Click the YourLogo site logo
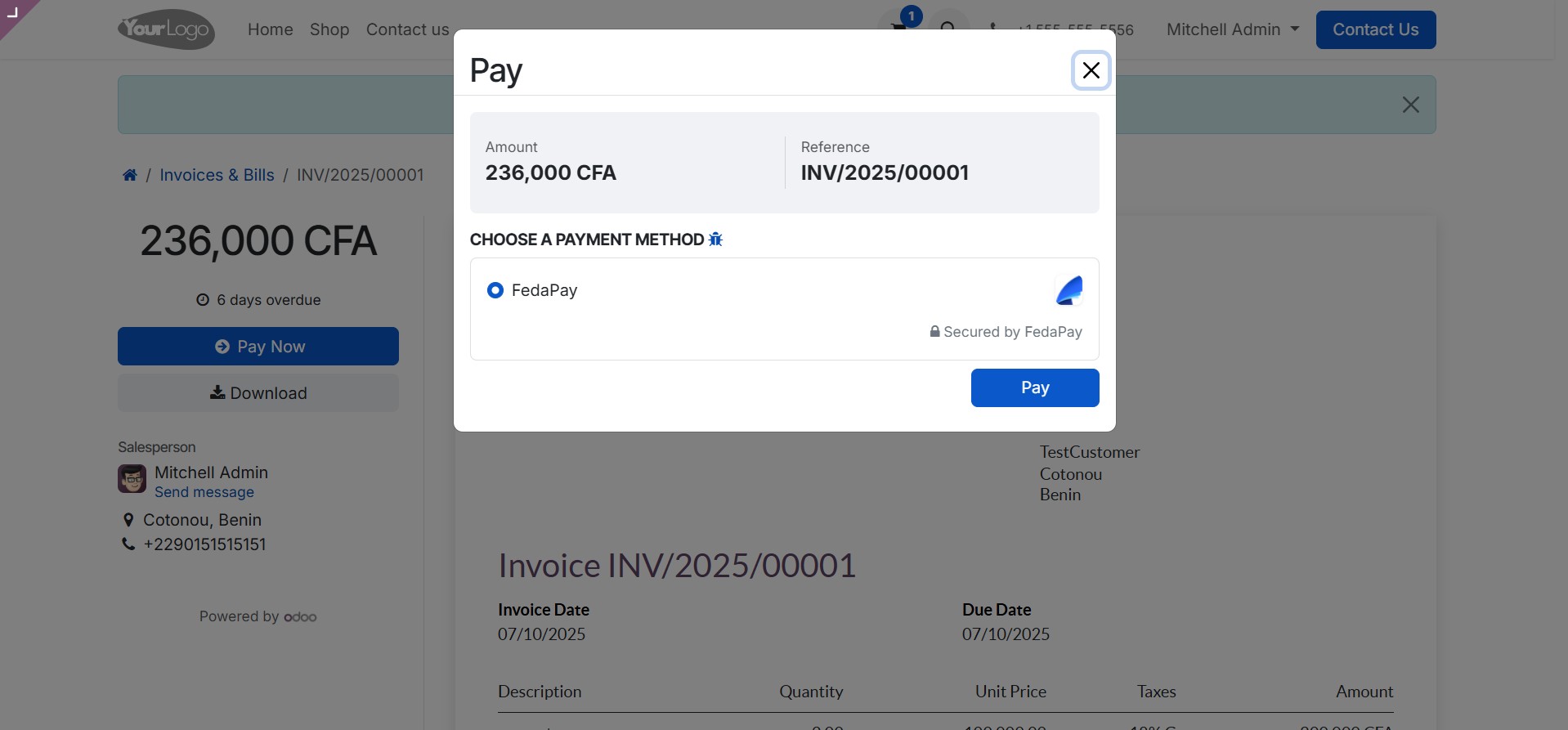This screenshot has height=730, width=1568. coord(167,29)
